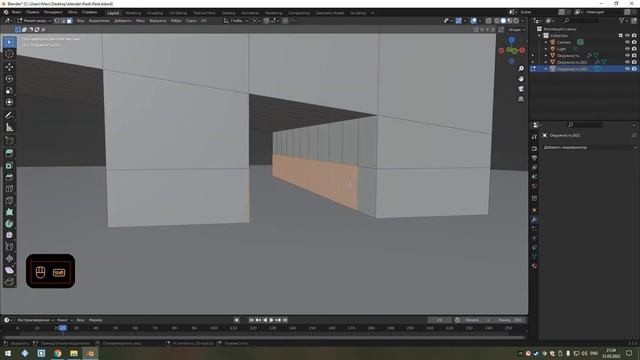Choose the Scale tool

9,90
